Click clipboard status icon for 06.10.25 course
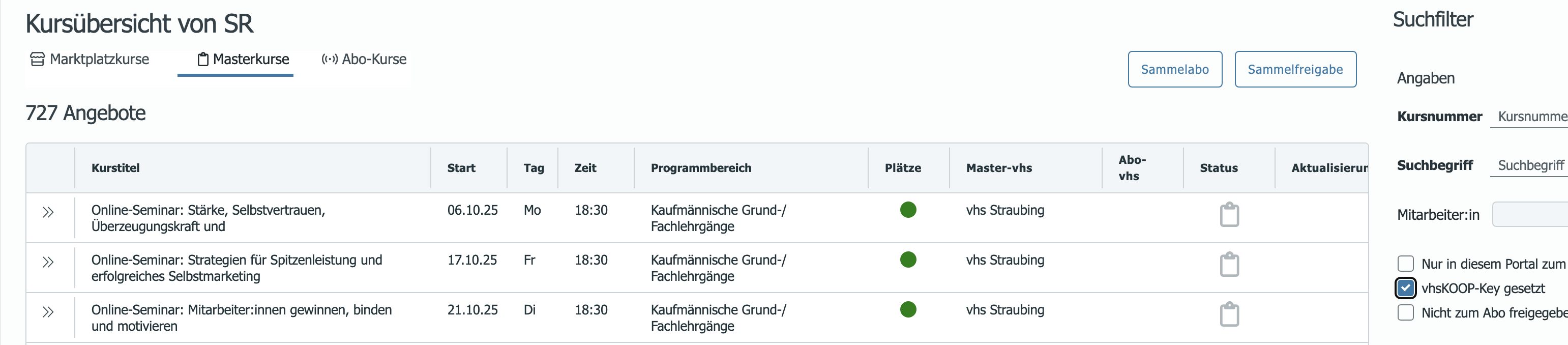Screen dimensions: 1568x345 [1229, 214]
